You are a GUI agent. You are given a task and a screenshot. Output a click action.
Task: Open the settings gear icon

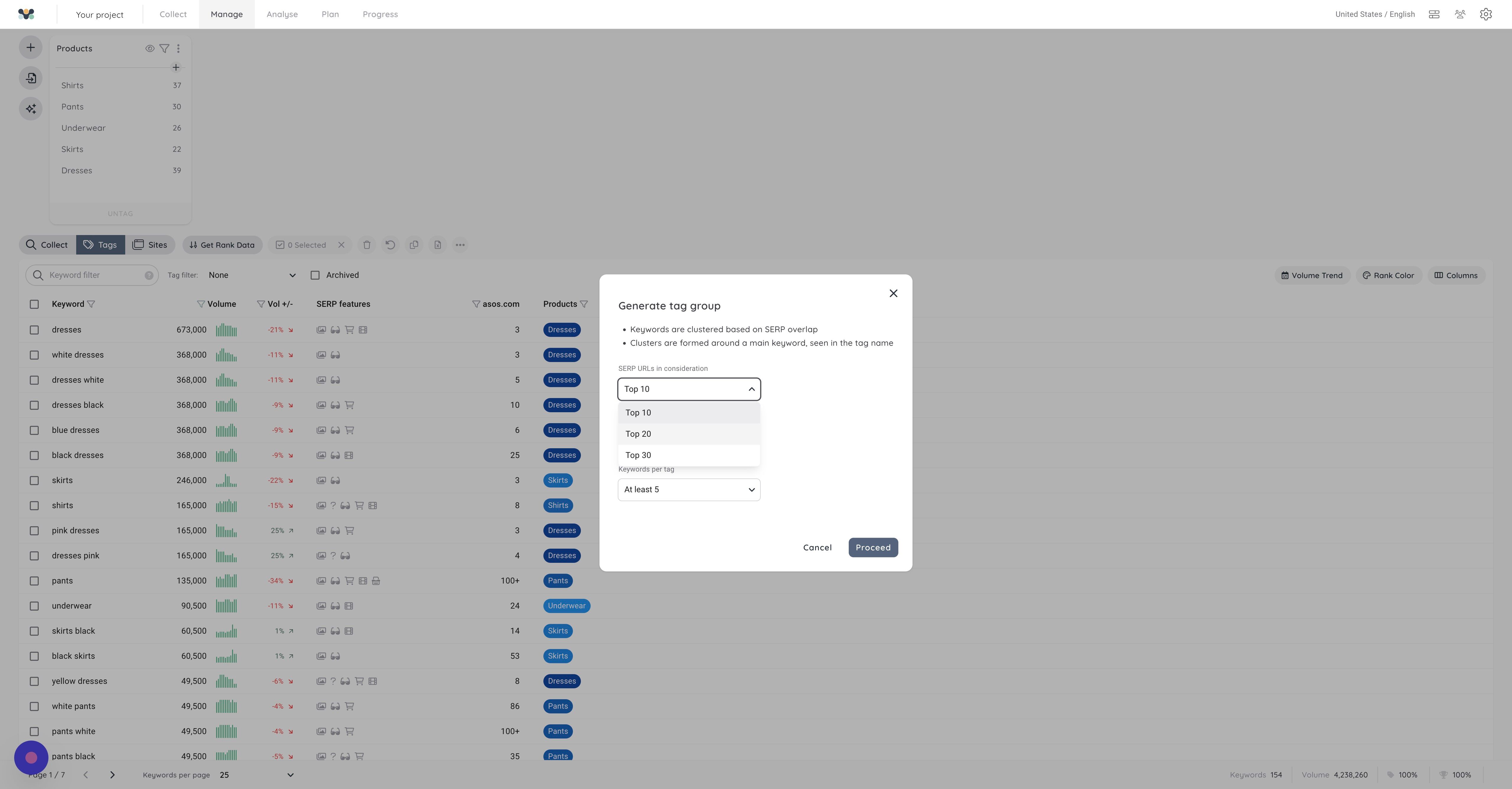pyautogui.click(x=1486, y=14)
